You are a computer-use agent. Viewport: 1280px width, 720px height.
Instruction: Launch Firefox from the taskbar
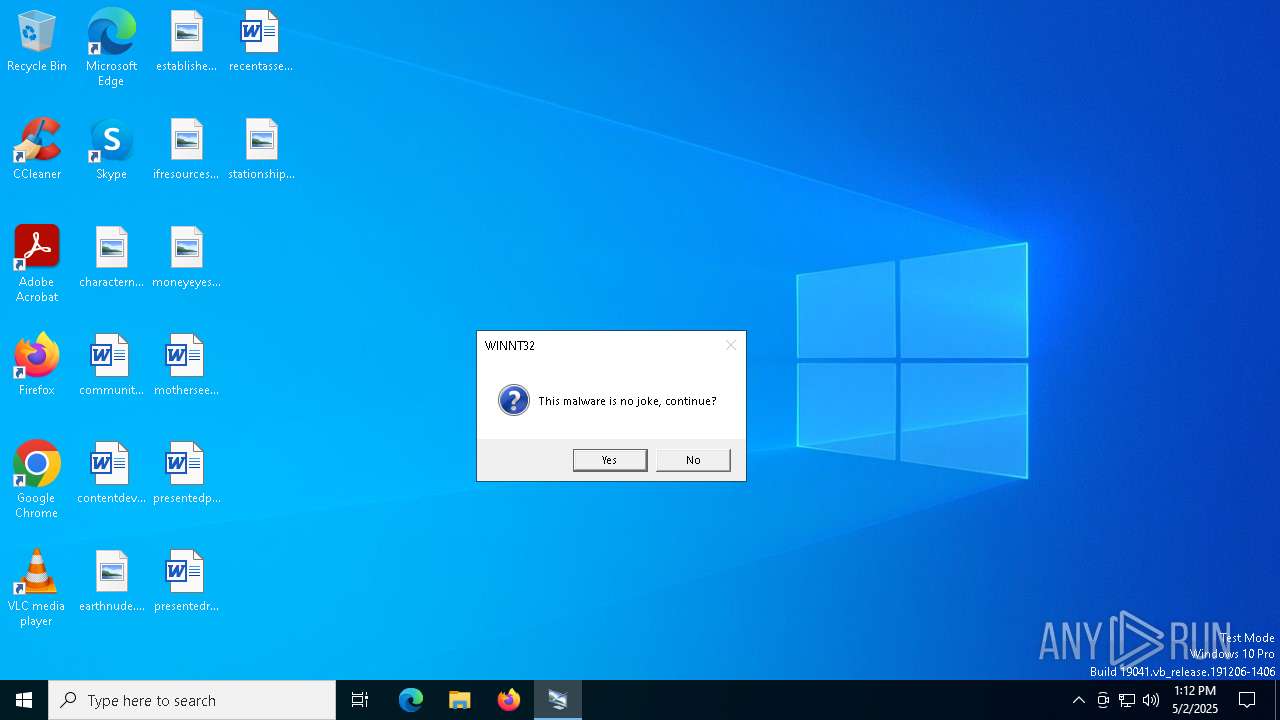coord(509,700)
